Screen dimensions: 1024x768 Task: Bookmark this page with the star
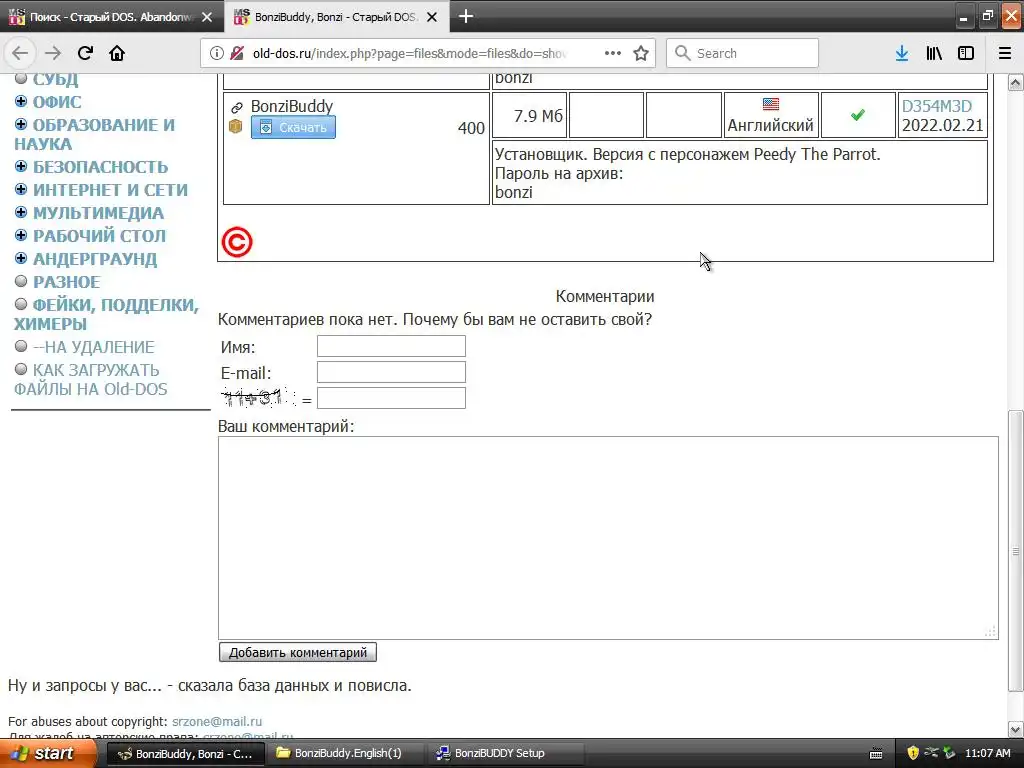point(641,53)
